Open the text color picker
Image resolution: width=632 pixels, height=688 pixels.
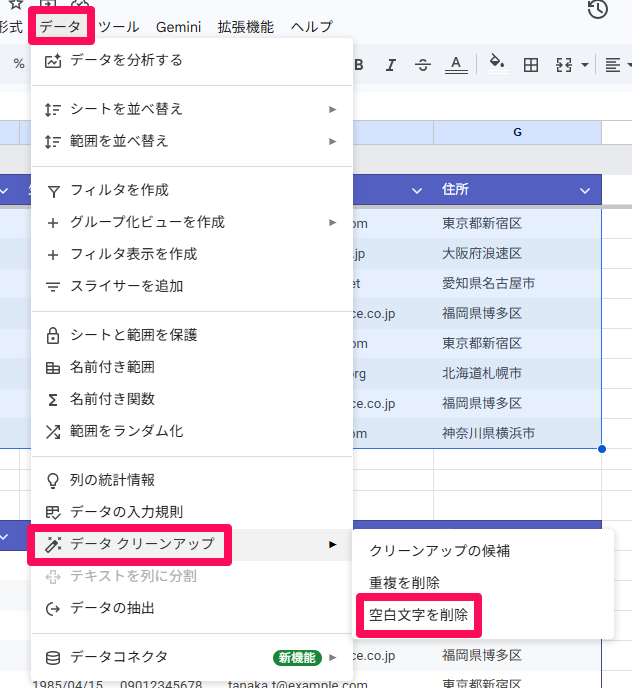pyautogui.click(x=456, y=65)
